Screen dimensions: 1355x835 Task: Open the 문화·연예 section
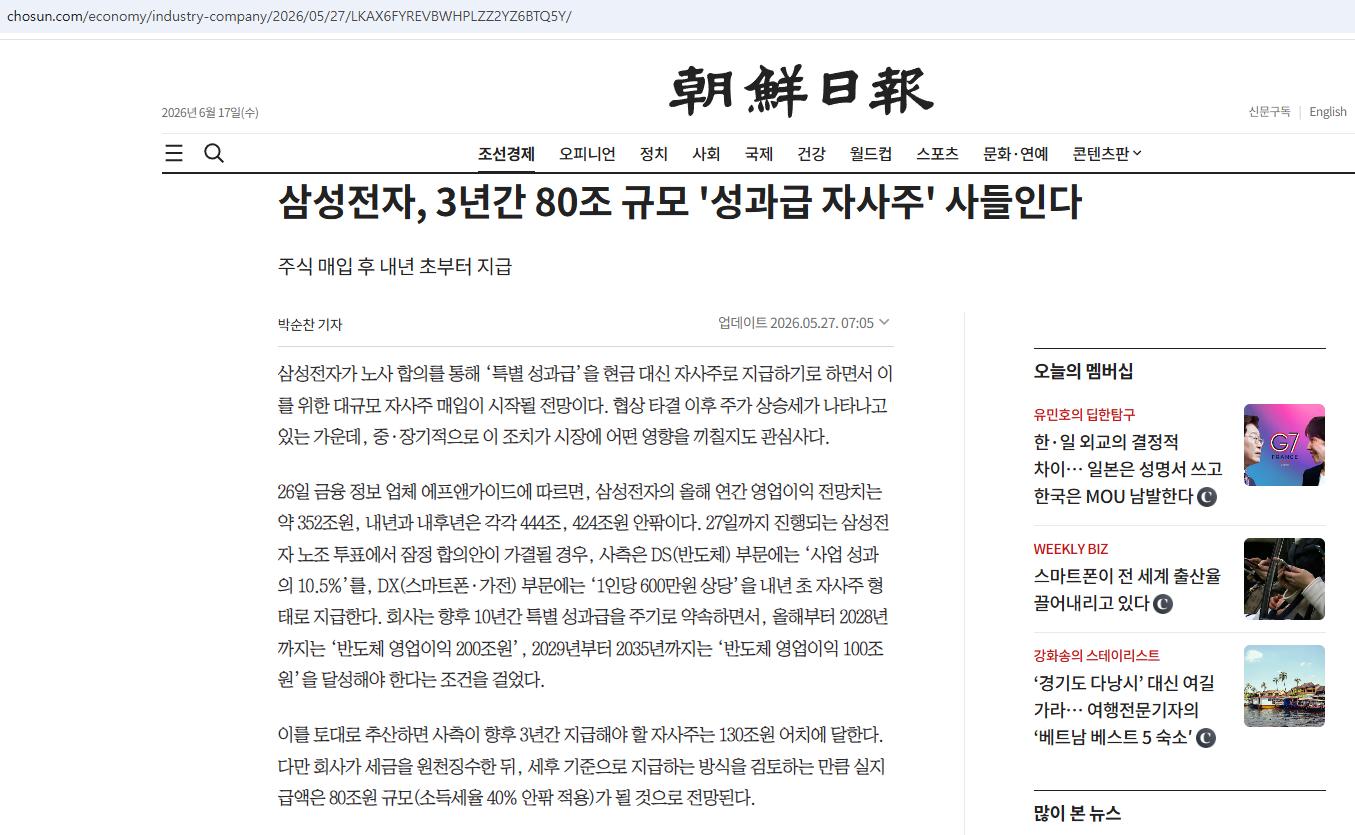point(1016,154)
